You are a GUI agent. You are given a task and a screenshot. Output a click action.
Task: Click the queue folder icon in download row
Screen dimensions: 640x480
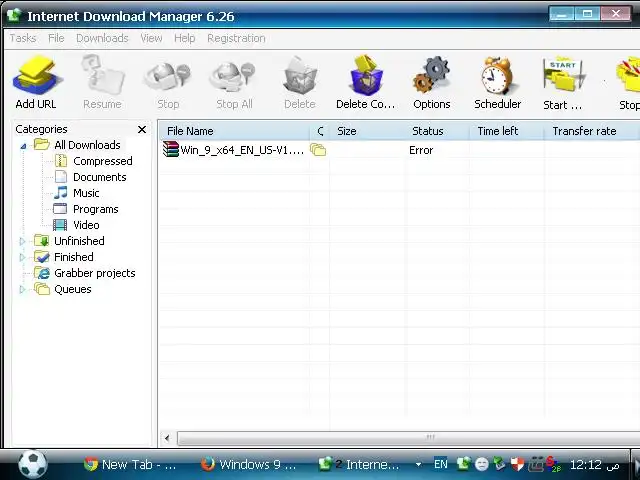[318, 150]
